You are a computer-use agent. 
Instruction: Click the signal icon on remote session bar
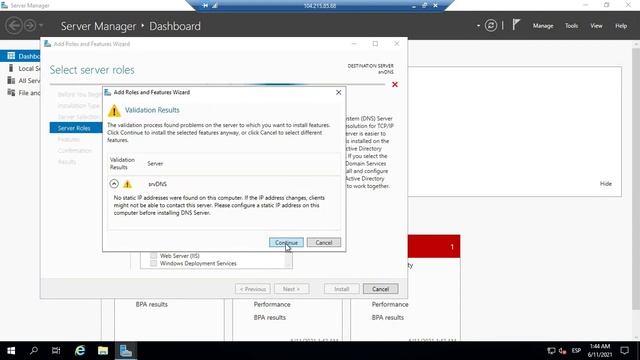click(x=215, y=6)
